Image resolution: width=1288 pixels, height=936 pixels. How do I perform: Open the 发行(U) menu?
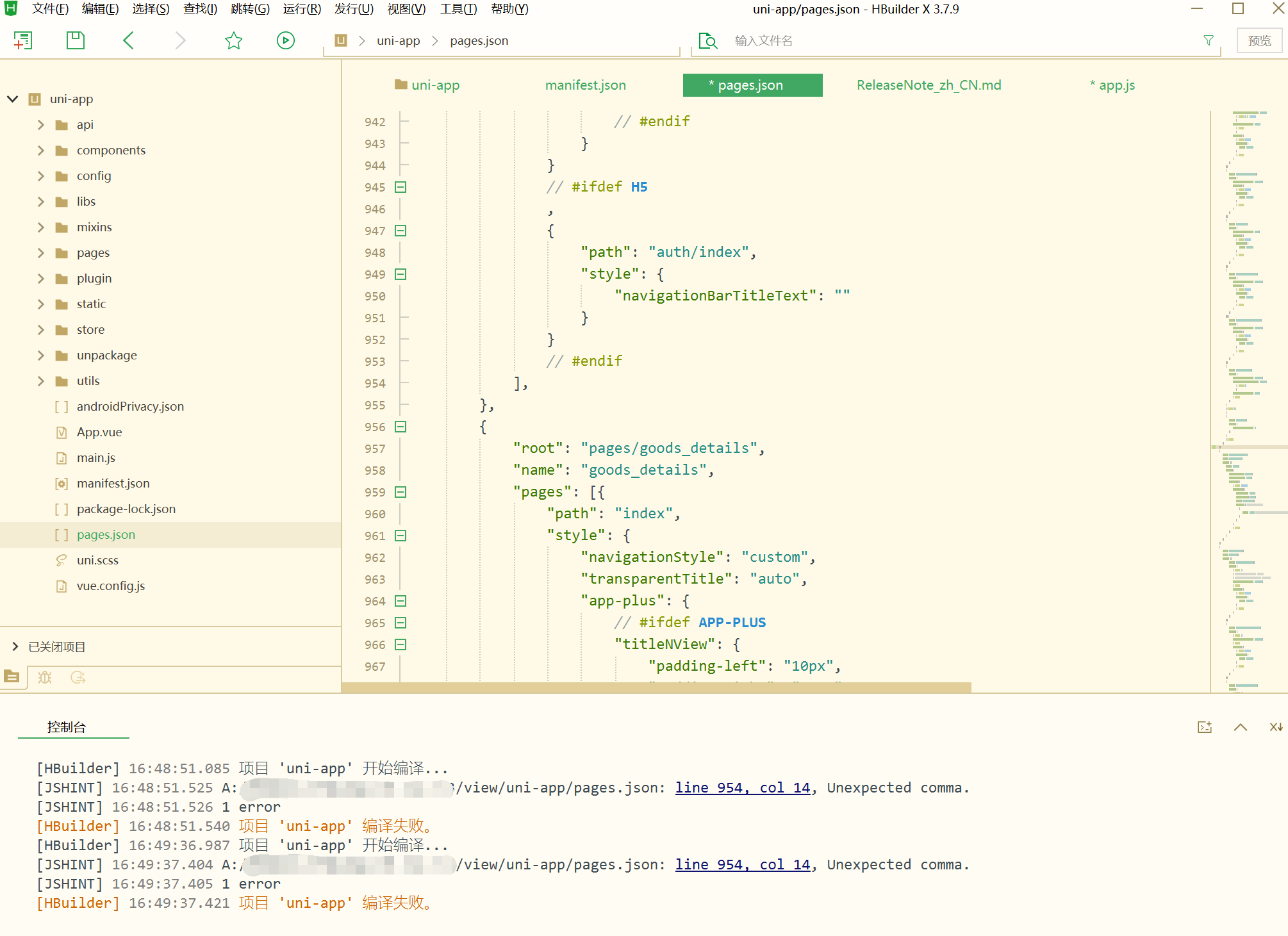pyautogui.click(x=354, y=9)
